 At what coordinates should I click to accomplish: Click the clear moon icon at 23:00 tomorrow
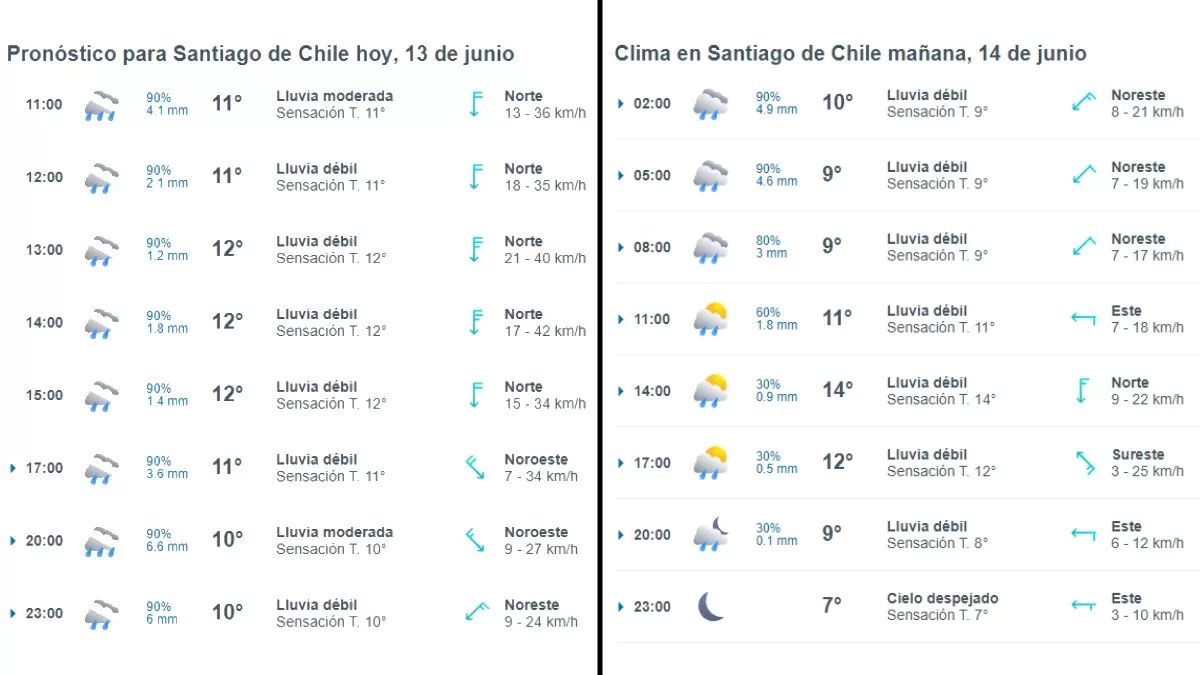(x=711, y=606)
